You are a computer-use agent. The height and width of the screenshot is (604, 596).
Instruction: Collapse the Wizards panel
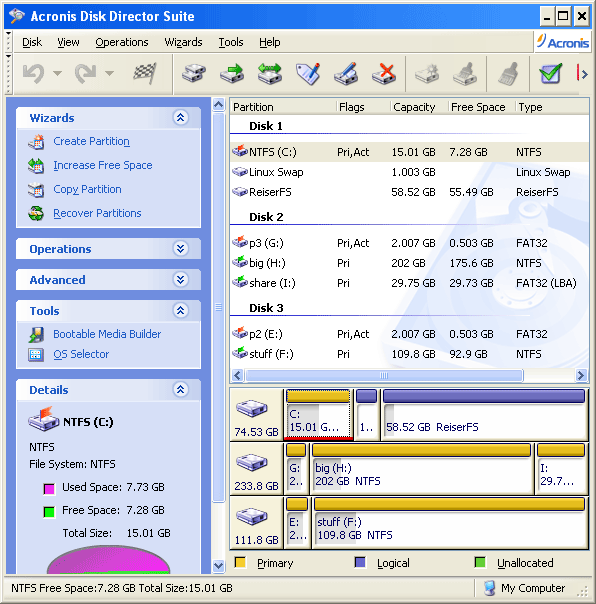(x=180, y=117)
